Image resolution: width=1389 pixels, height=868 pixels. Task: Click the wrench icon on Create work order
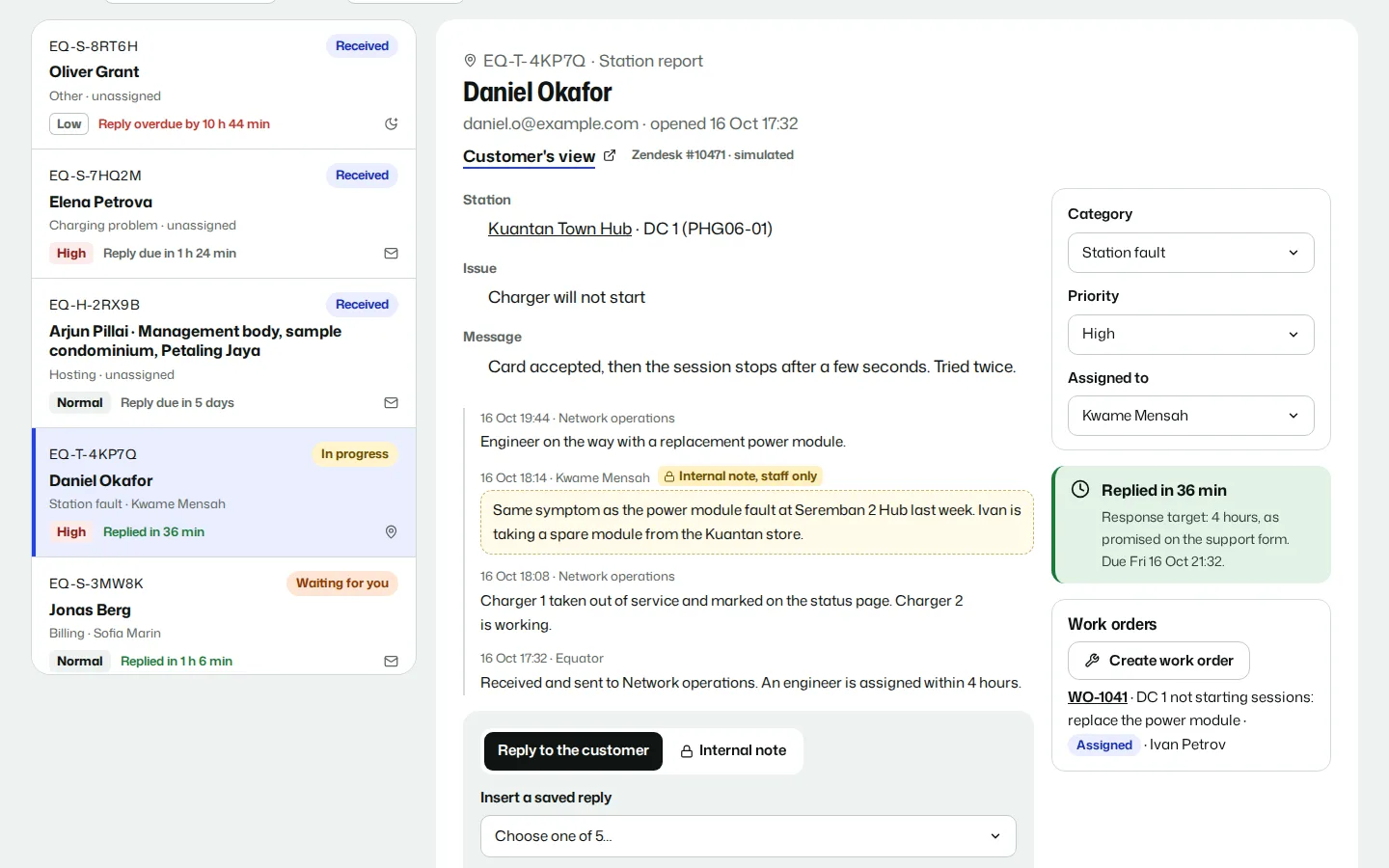pyautogui.click(x=1092, y=661)
